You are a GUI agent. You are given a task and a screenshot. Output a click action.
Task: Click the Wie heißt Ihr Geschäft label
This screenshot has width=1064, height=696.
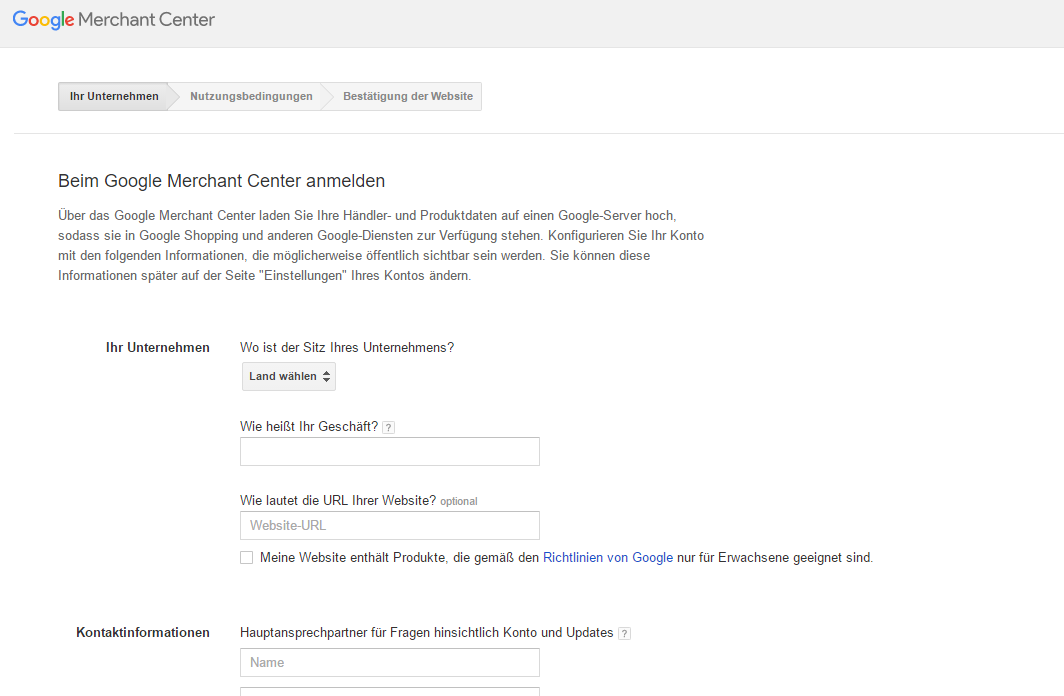pos(309,427)
